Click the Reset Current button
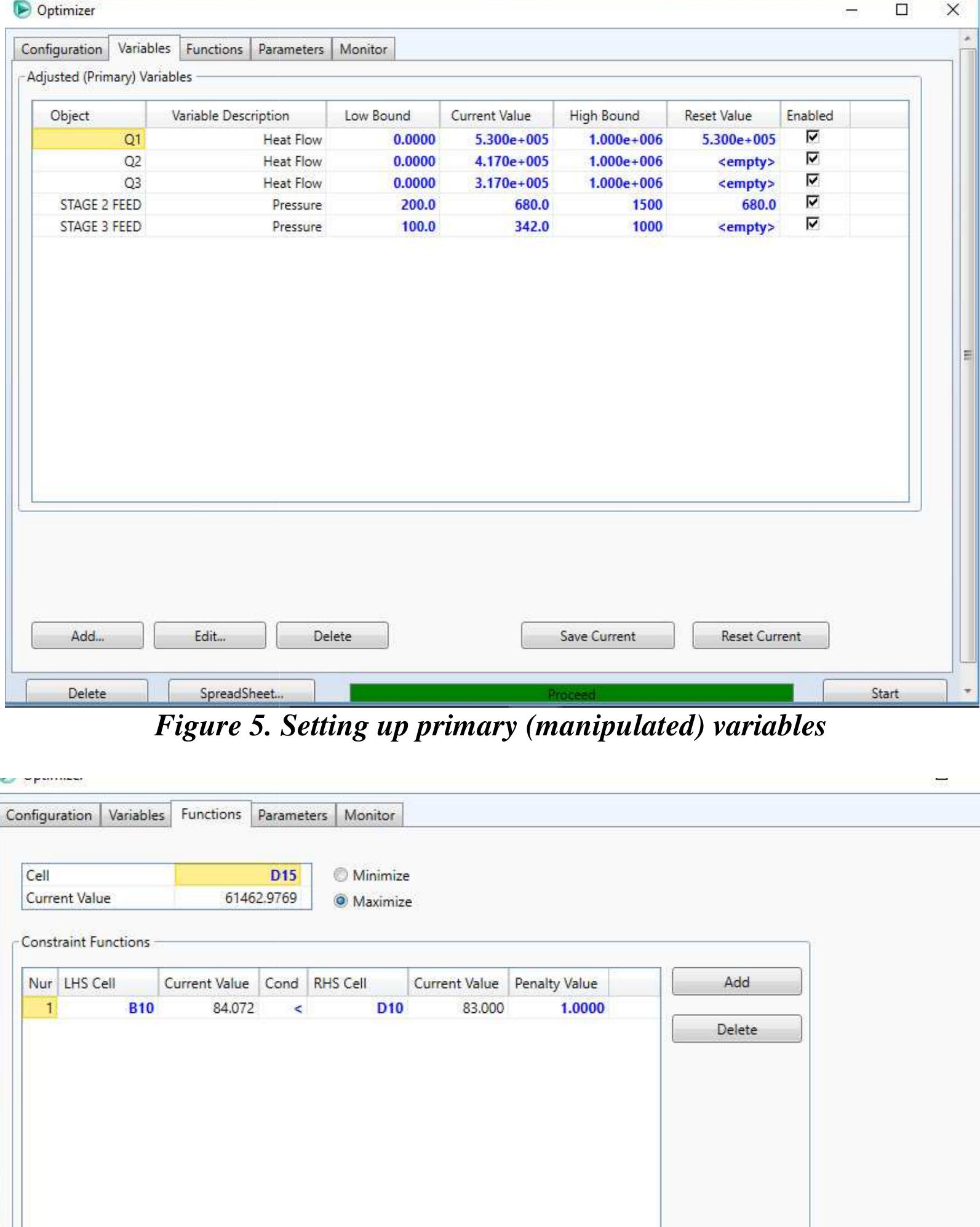The height and width of the screenshot is (1227, 980). (x=761, y=636)
